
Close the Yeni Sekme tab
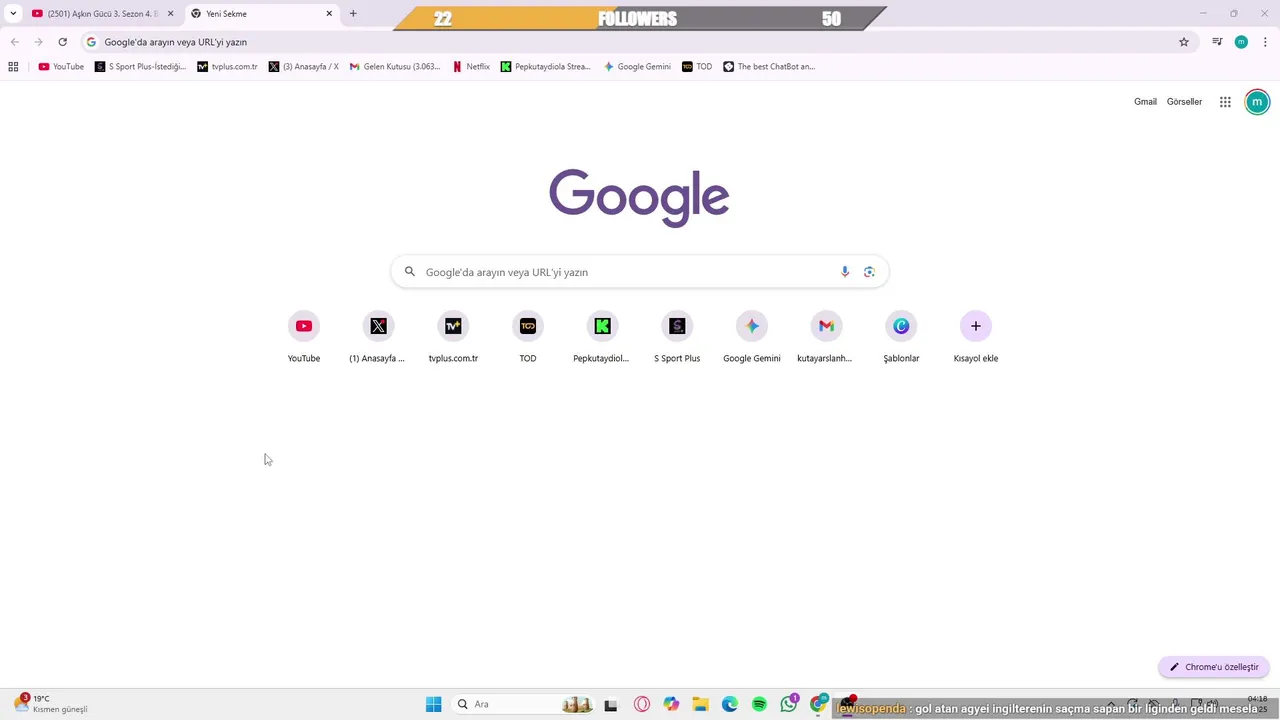pyautogui.click(x=329, y=14)
